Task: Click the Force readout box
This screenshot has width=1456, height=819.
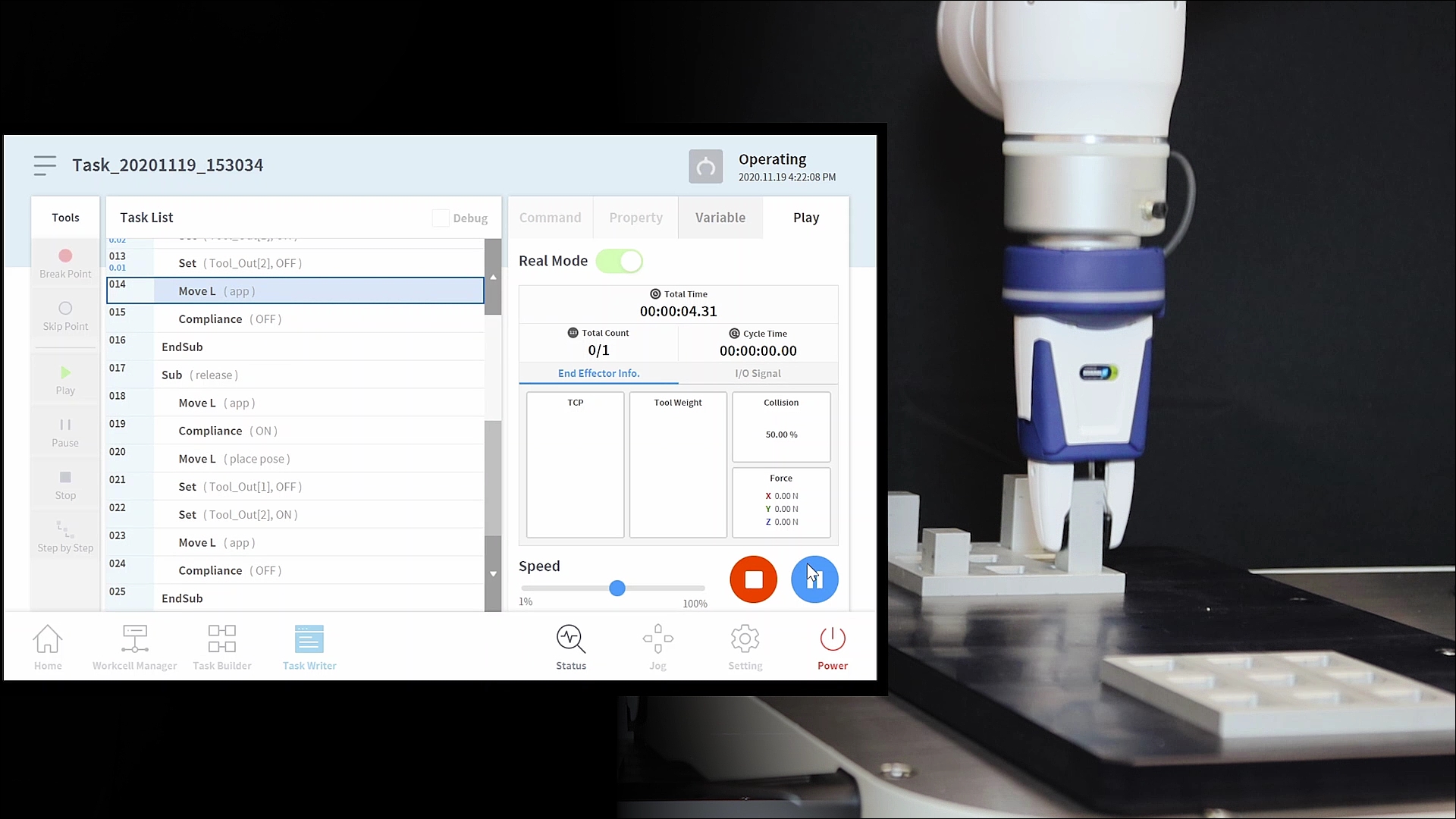Action: (781, 503)
